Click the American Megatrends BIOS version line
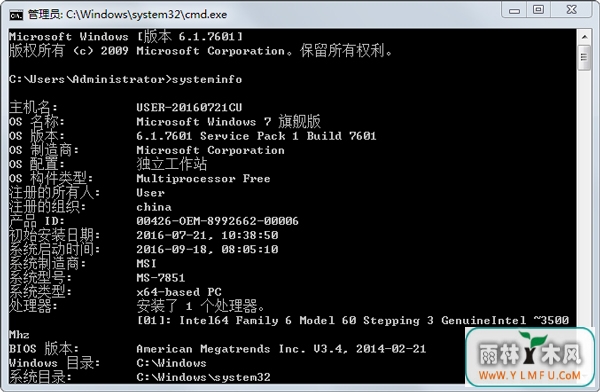The width and height of the screenshot is (600, 392). point(281,349)
